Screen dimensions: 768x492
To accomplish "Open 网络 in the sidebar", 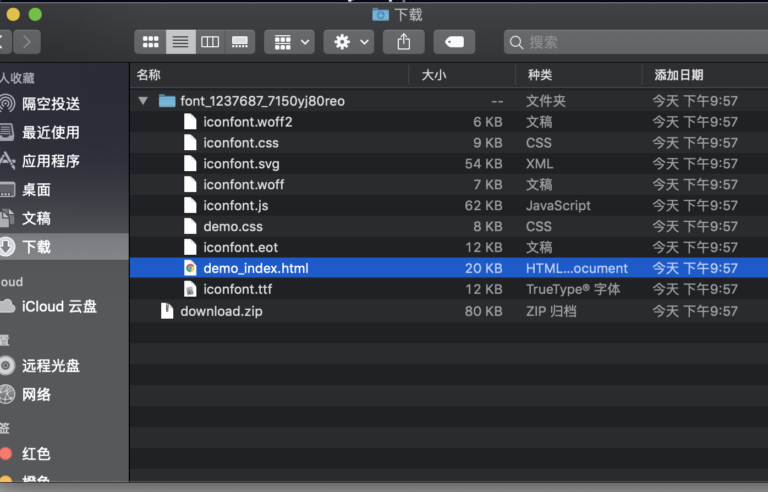I will 36,394.
